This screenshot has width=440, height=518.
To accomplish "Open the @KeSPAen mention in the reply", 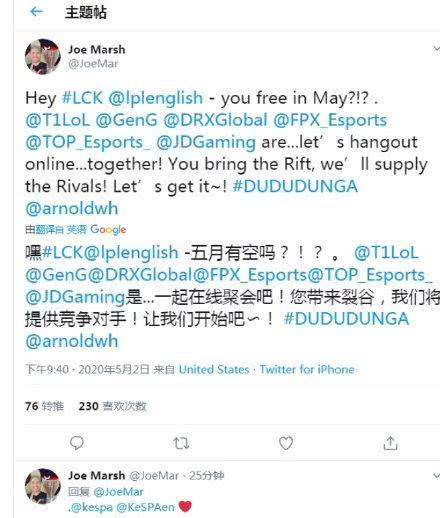I will (x=145, y=507).
